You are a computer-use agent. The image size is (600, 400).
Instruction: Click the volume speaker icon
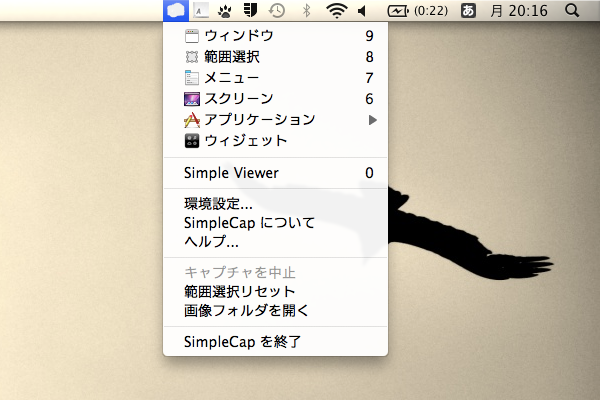click(x=362, y=11)
